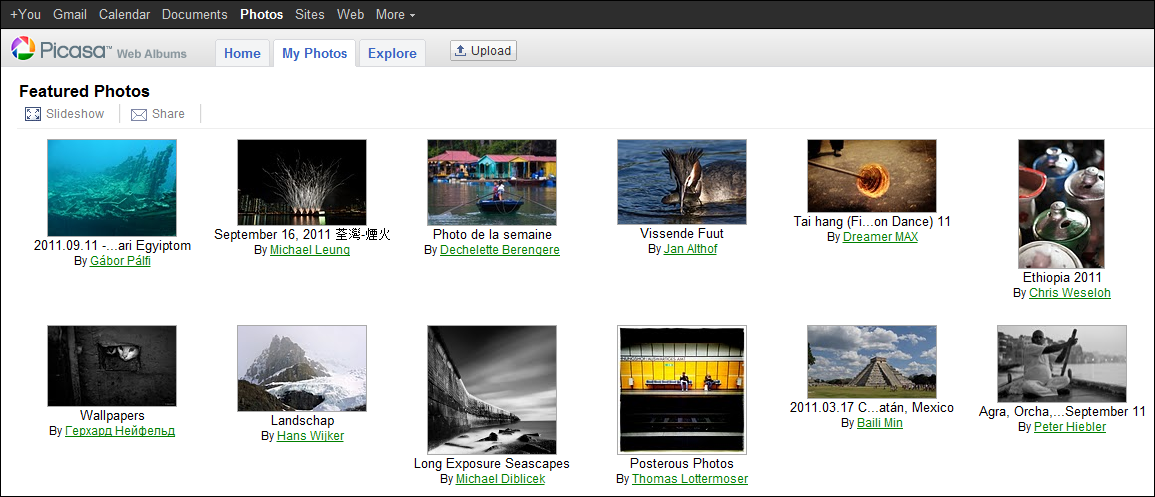The image size is (1155, 497).
Task: Go to Web in the top bar
Action: click(351, 14)
